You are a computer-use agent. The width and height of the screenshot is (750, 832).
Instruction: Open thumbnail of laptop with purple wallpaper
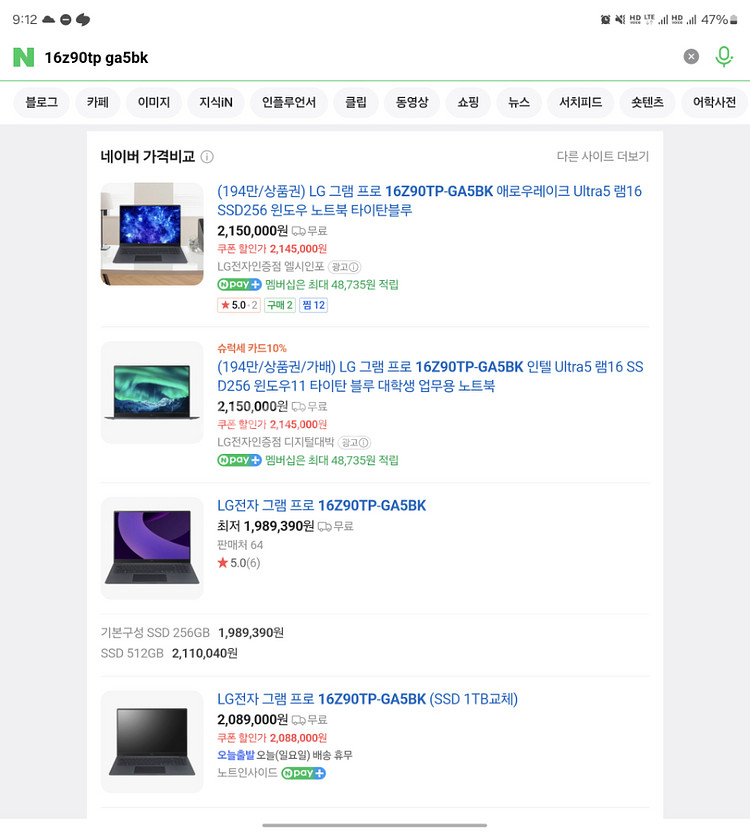[152, 548]
